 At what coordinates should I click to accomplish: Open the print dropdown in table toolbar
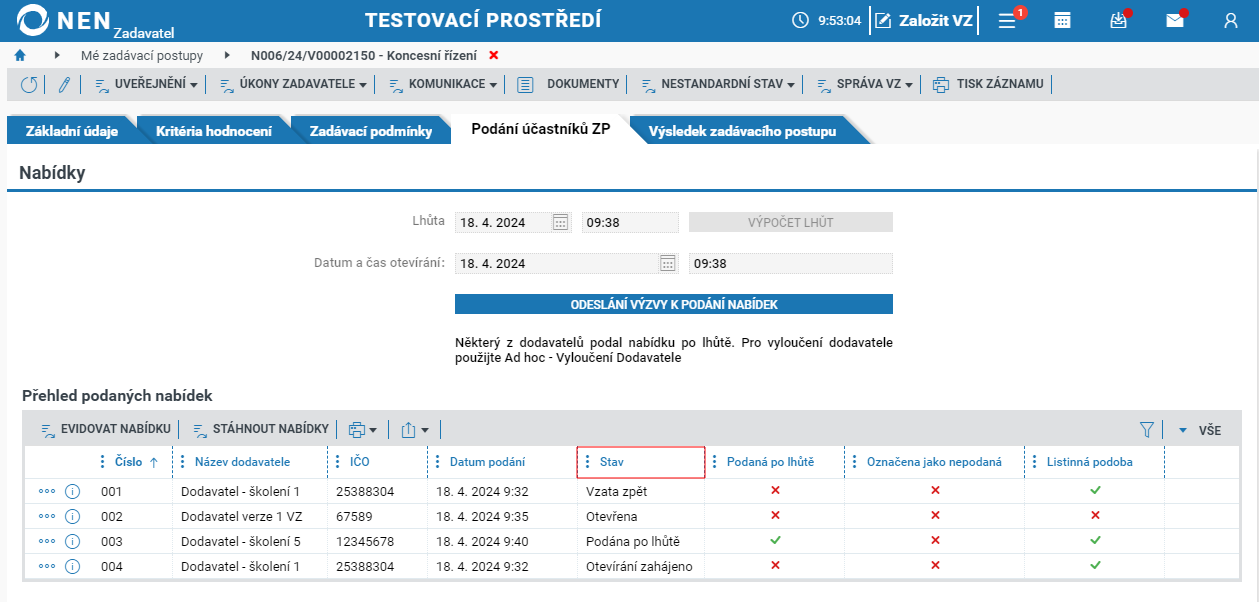tap(363, 430)
